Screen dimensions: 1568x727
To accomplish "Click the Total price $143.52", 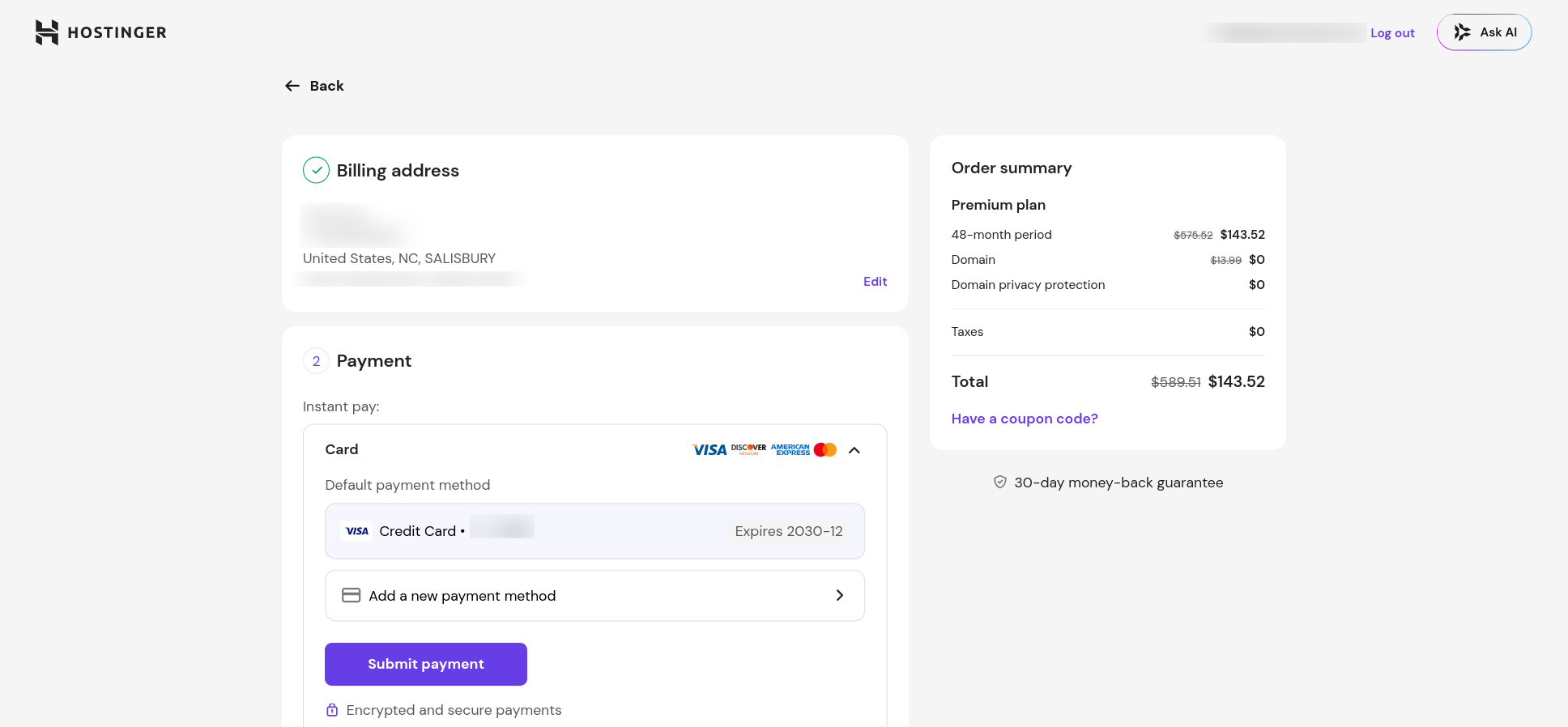I will pyautogui.click(x=1236, y=381).
